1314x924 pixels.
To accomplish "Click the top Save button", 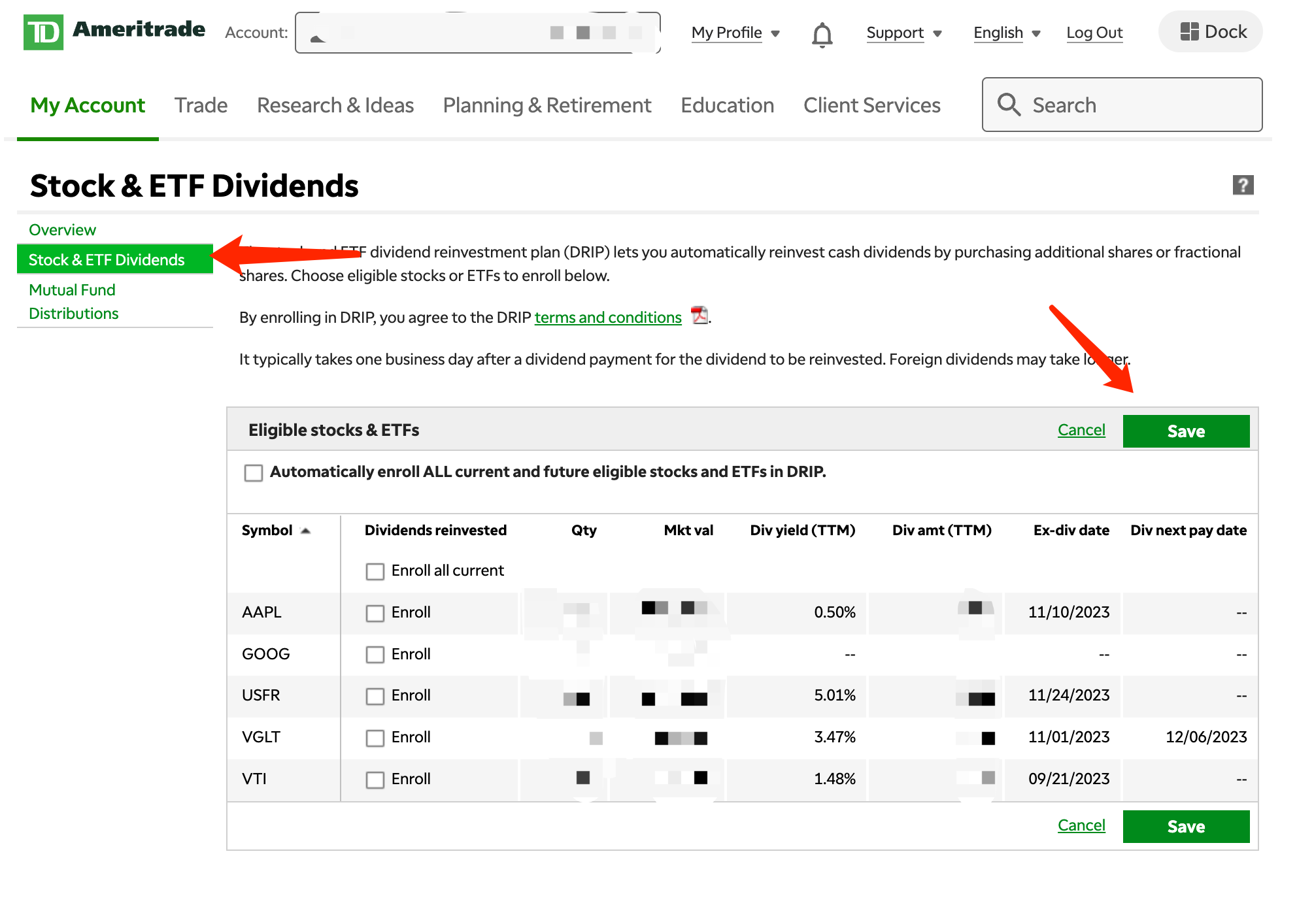I will point(1186,431).
